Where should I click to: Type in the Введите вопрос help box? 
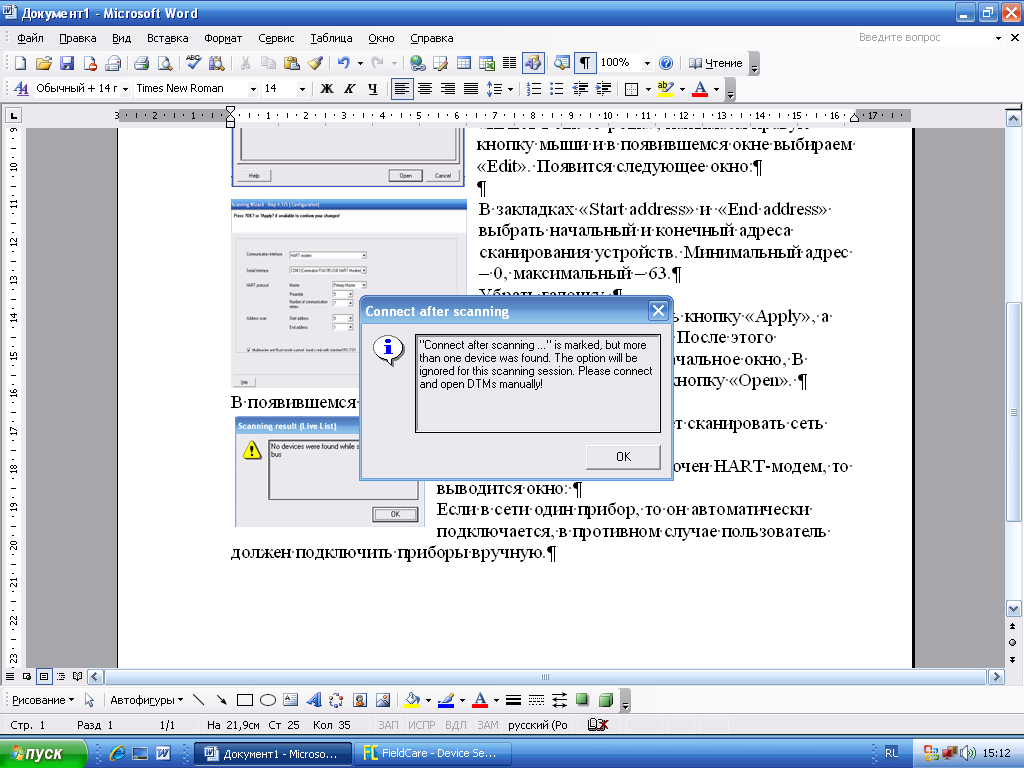click(x=923, y=38)
